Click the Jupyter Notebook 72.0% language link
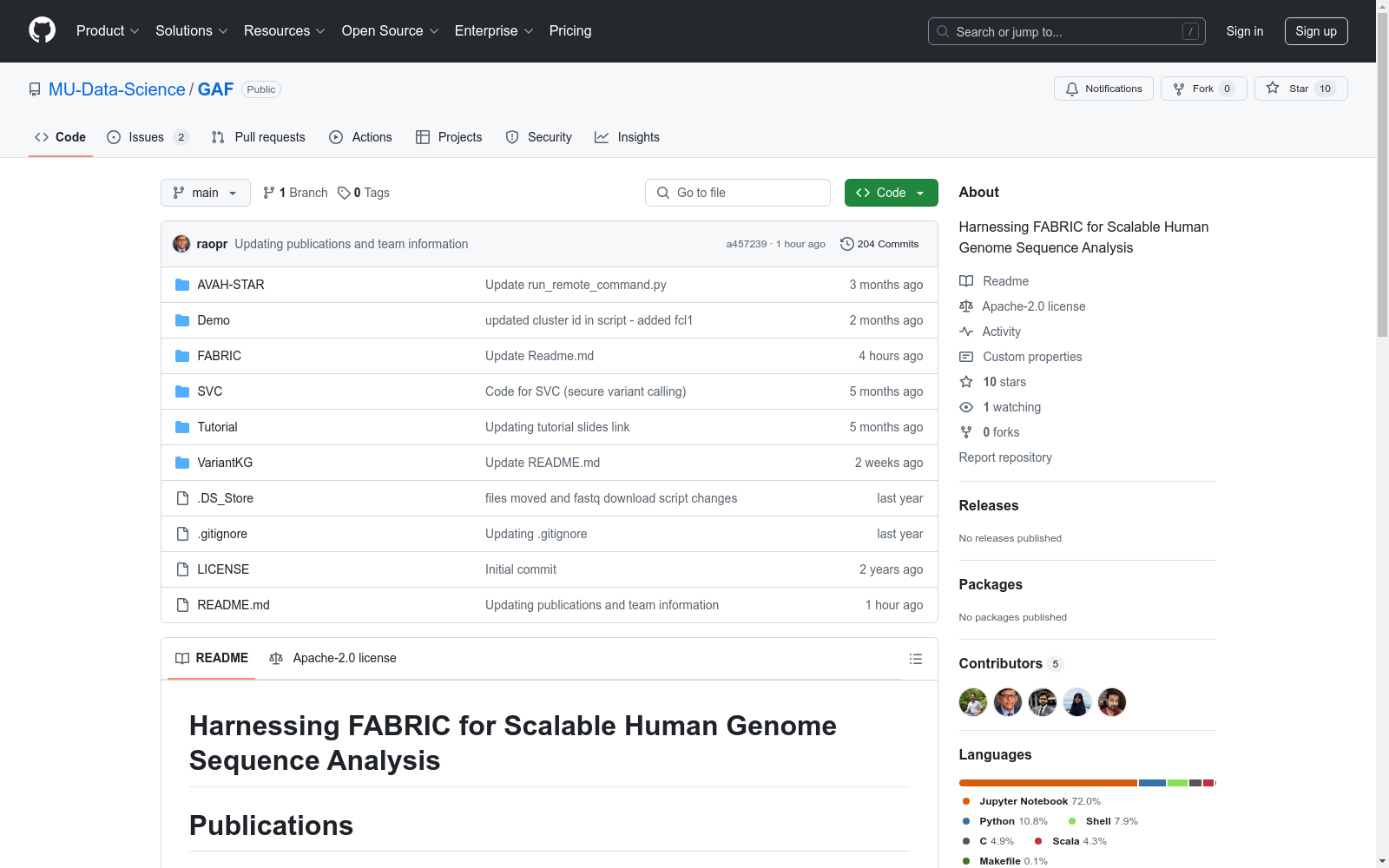1389x868 pixels. (1031, 801)
